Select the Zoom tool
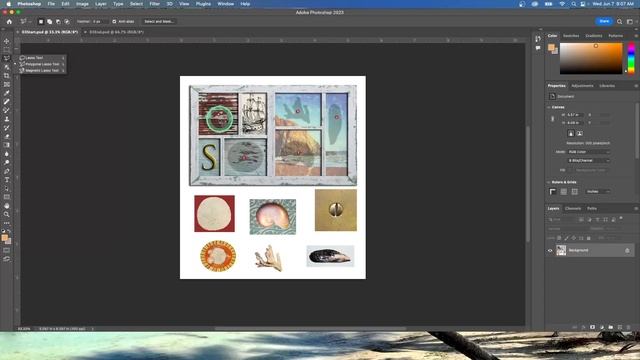The image size is (640, 360). (7, 214)
